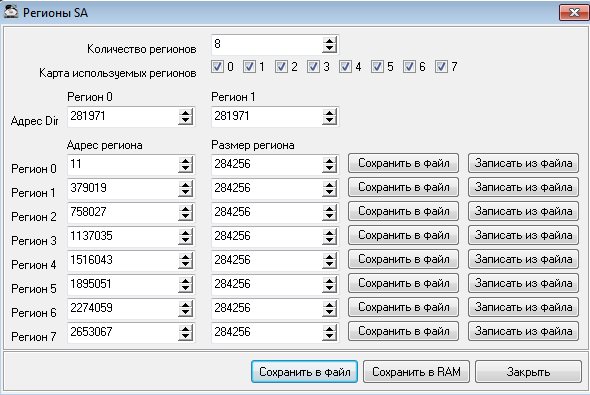The height and width of the screenshot is (395, 590).
Task: Save Регион 5 to file
Action: click(403, 283)
